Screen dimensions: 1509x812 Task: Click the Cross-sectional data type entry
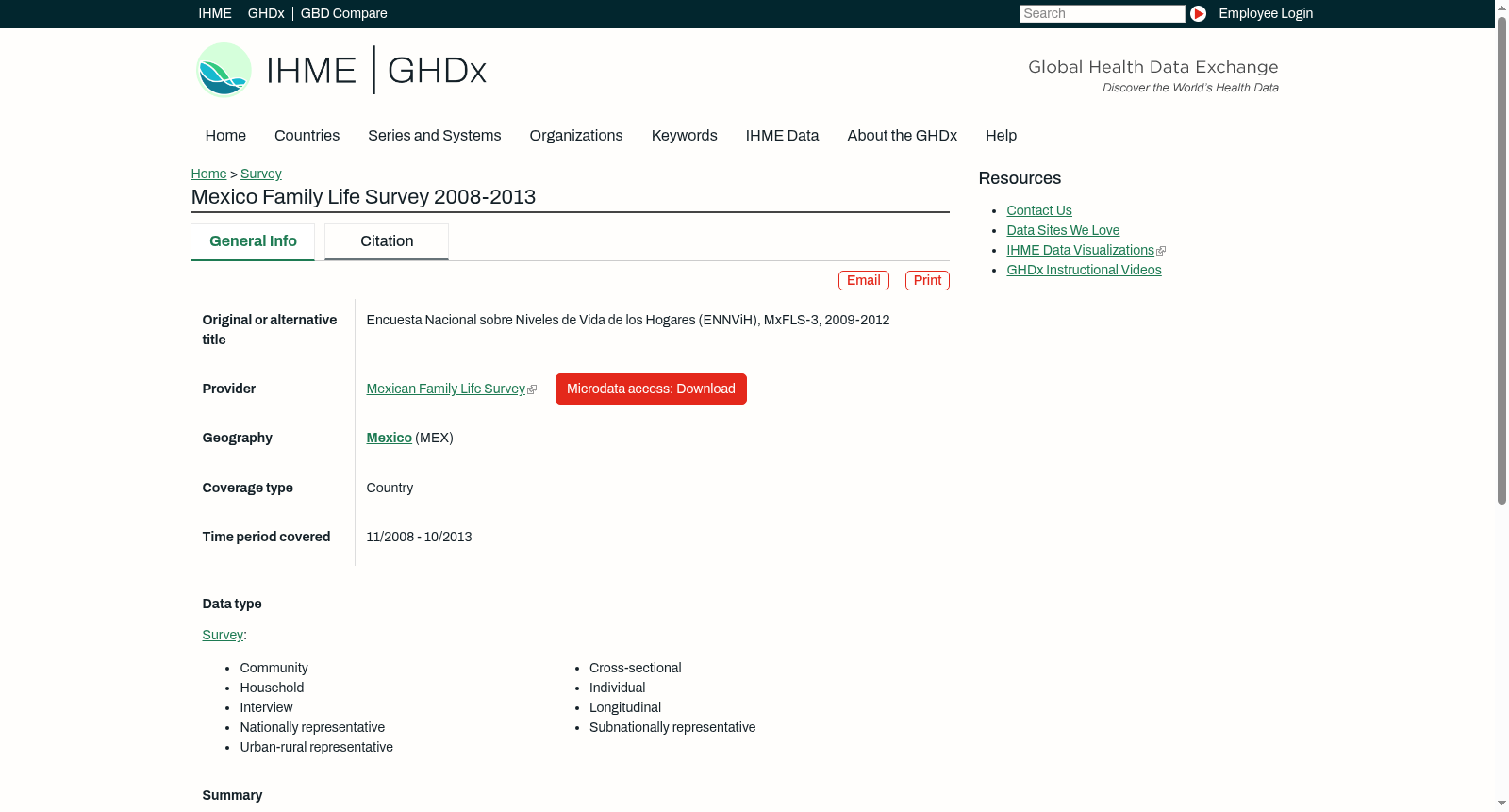(636, 668)
